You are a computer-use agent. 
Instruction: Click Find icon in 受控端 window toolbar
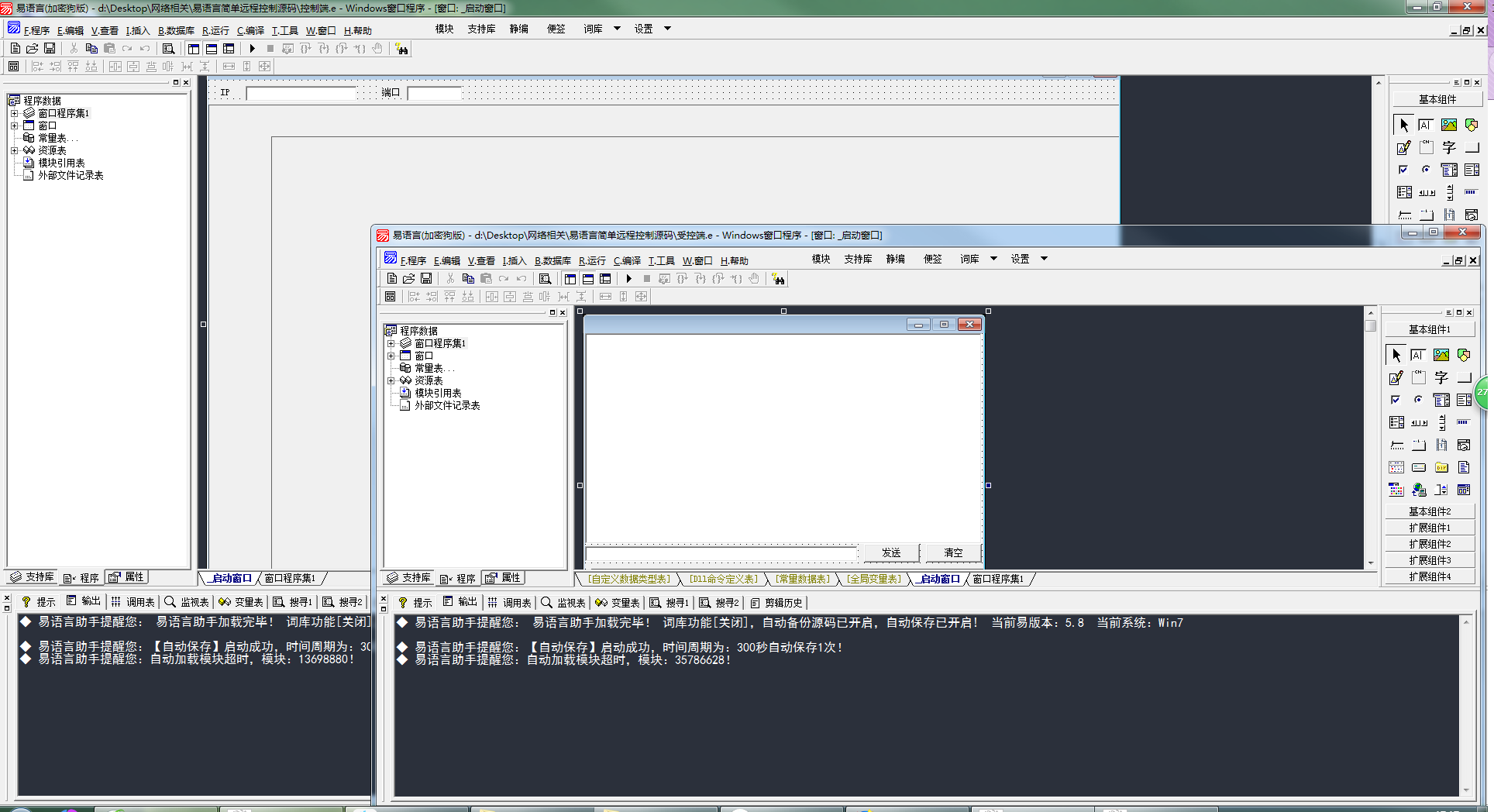[x=546, y=279]
